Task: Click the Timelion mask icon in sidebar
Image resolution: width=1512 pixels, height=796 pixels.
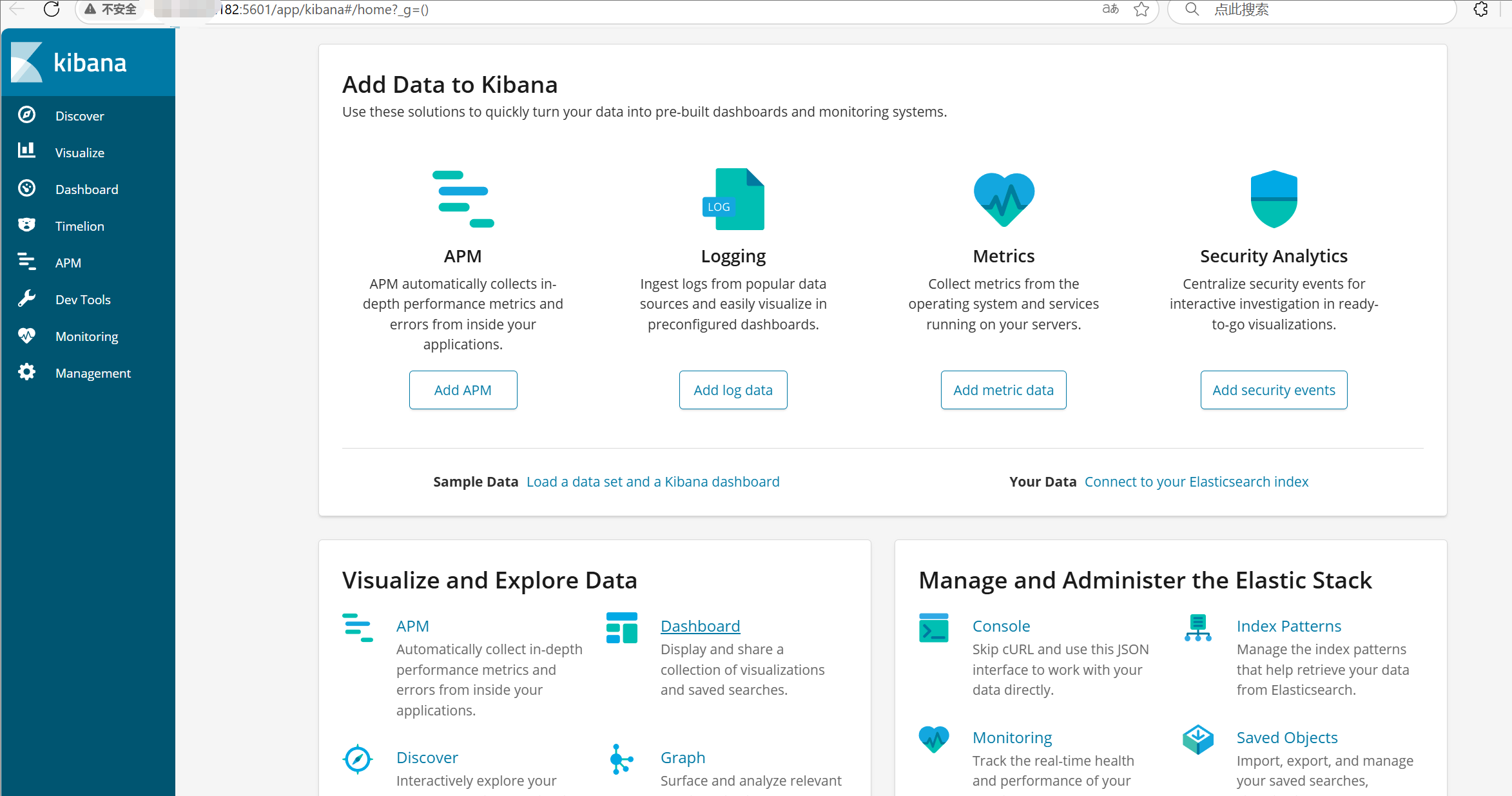Action: point(26,225)
